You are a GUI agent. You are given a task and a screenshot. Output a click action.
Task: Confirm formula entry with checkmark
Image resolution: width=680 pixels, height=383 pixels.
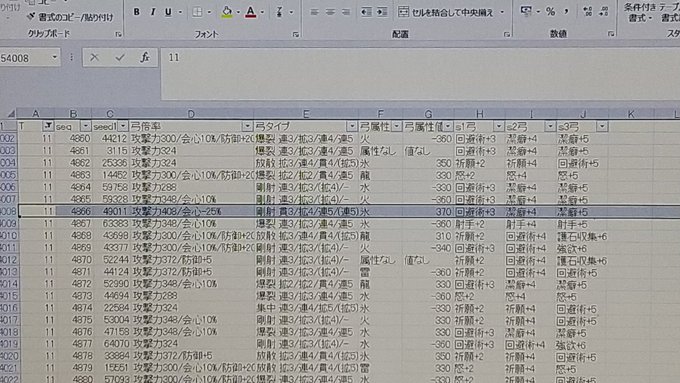(x=120, y=57)
